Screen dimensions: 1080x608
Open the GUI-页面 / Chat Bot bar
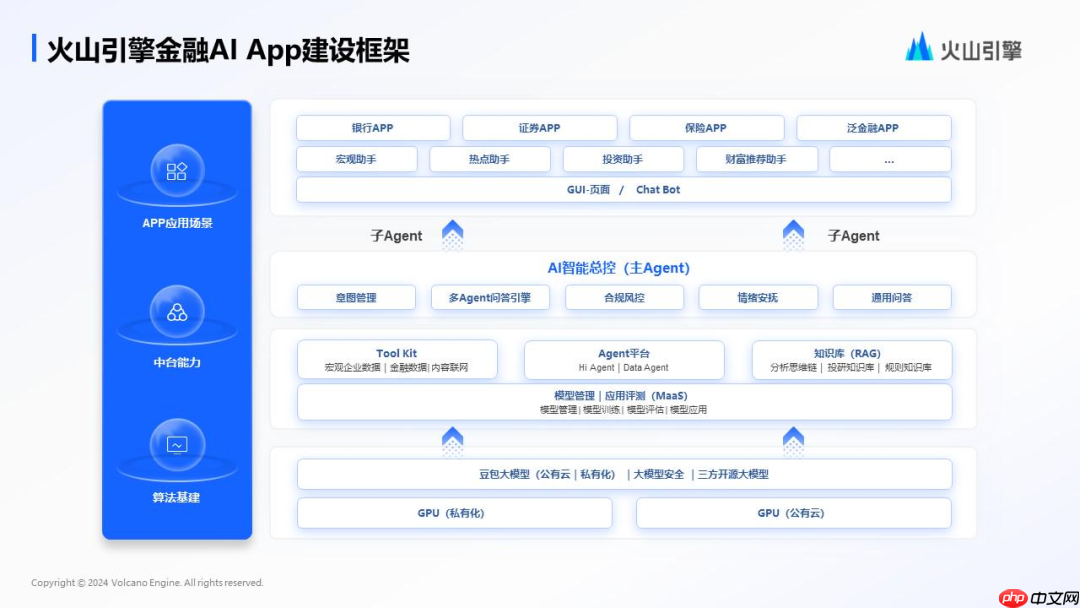623,189
